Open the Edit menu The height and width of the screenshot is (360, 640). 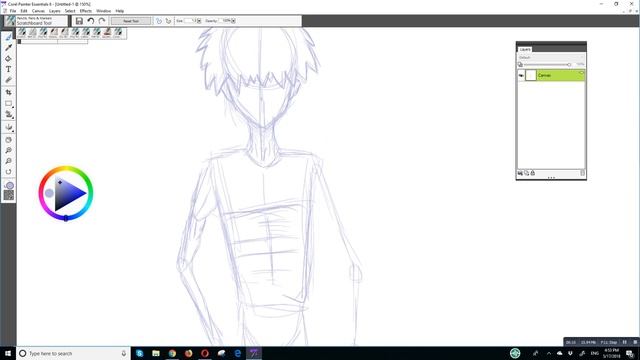pos(24,11)
